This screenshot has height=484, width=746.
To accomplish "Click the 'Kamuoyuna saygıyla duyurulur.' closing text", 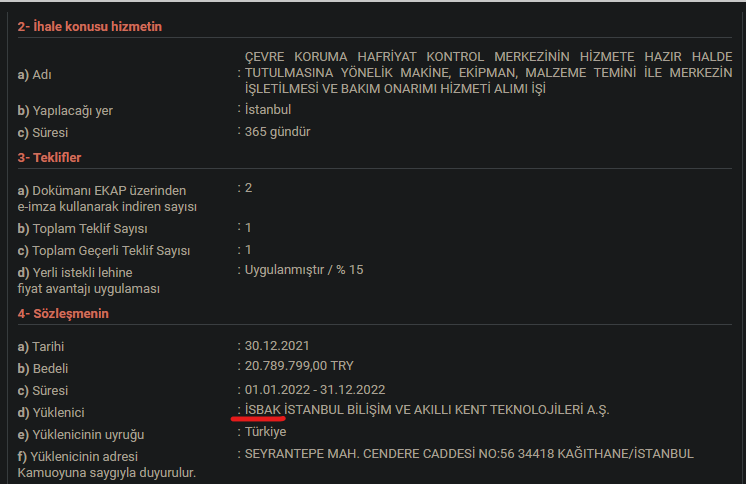I will [x=106, y=472].
